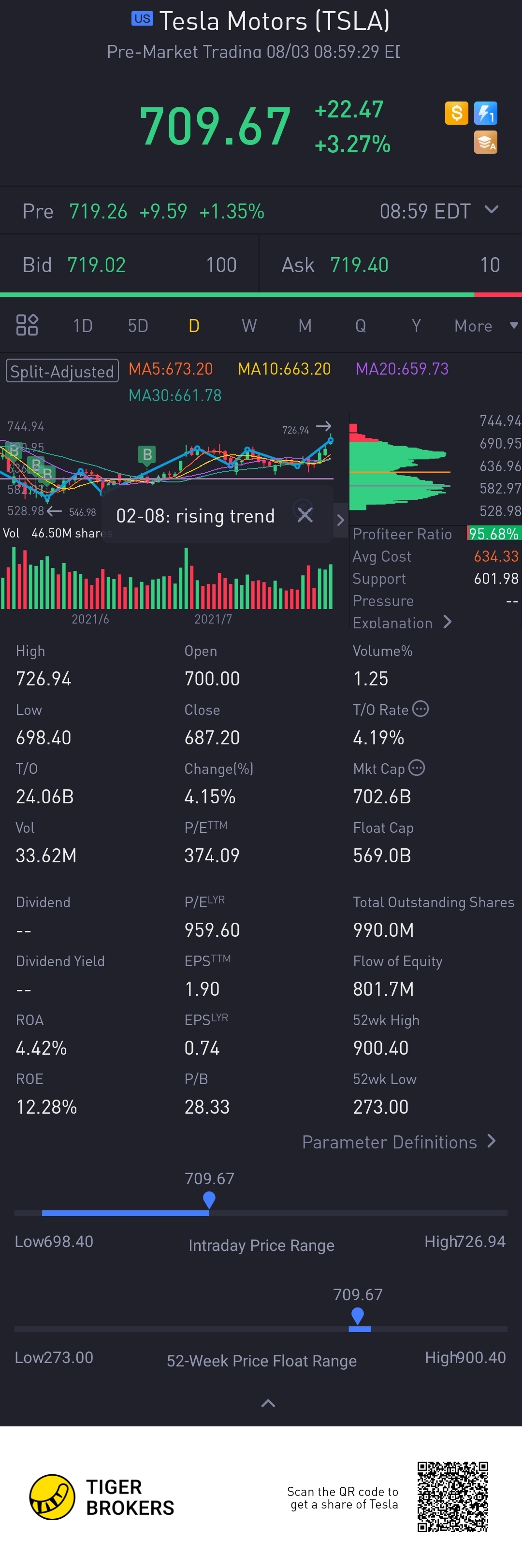Tap the Pre price 719.26

coord(98,211)
